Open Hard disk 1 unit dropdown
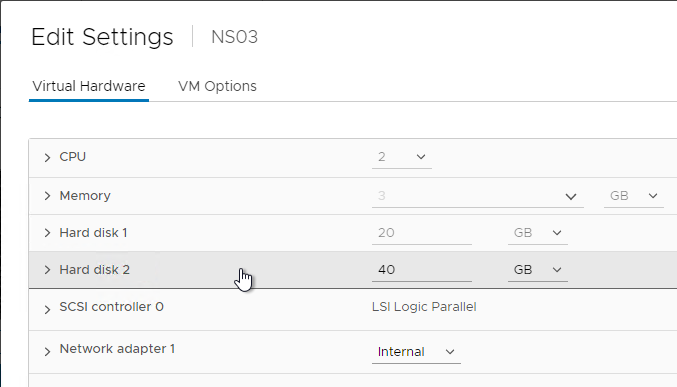Screen dimensions: 677x387 point(538,233)
